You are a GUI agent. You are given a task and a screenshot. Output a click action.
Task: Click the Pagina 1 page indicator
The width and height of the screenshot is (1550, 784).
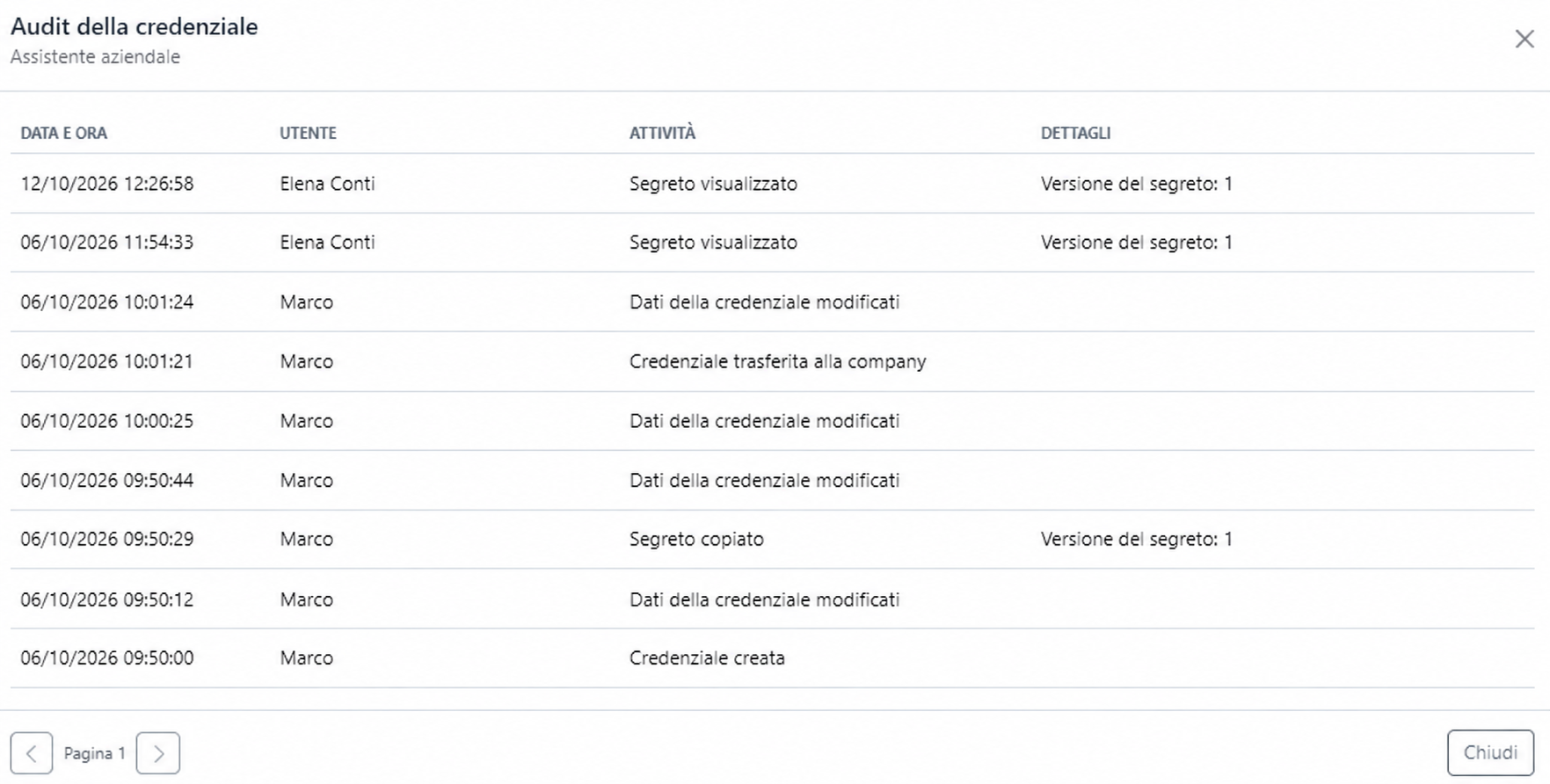[x=95, y=753]
